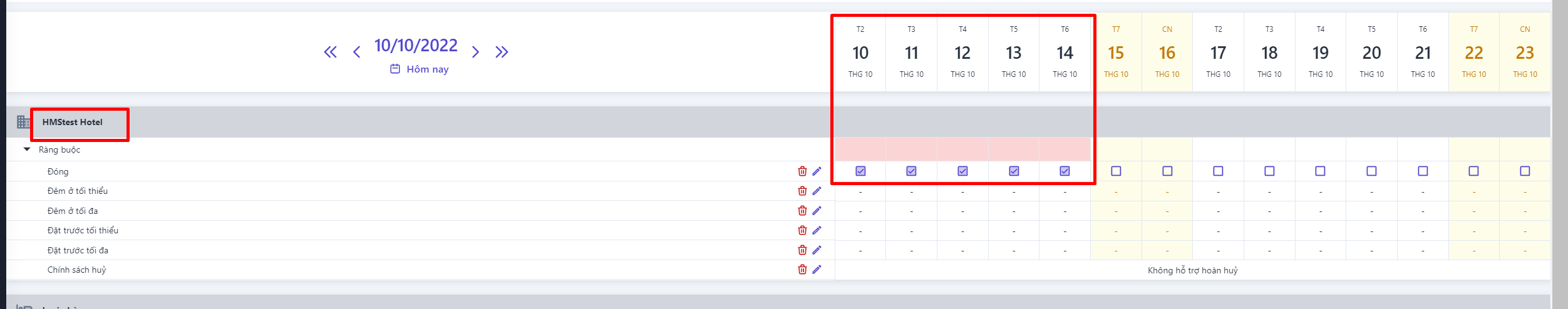Edit the Đêm ở tối đa row
This screenshot has height=309, width=1568.
(817, 211)
